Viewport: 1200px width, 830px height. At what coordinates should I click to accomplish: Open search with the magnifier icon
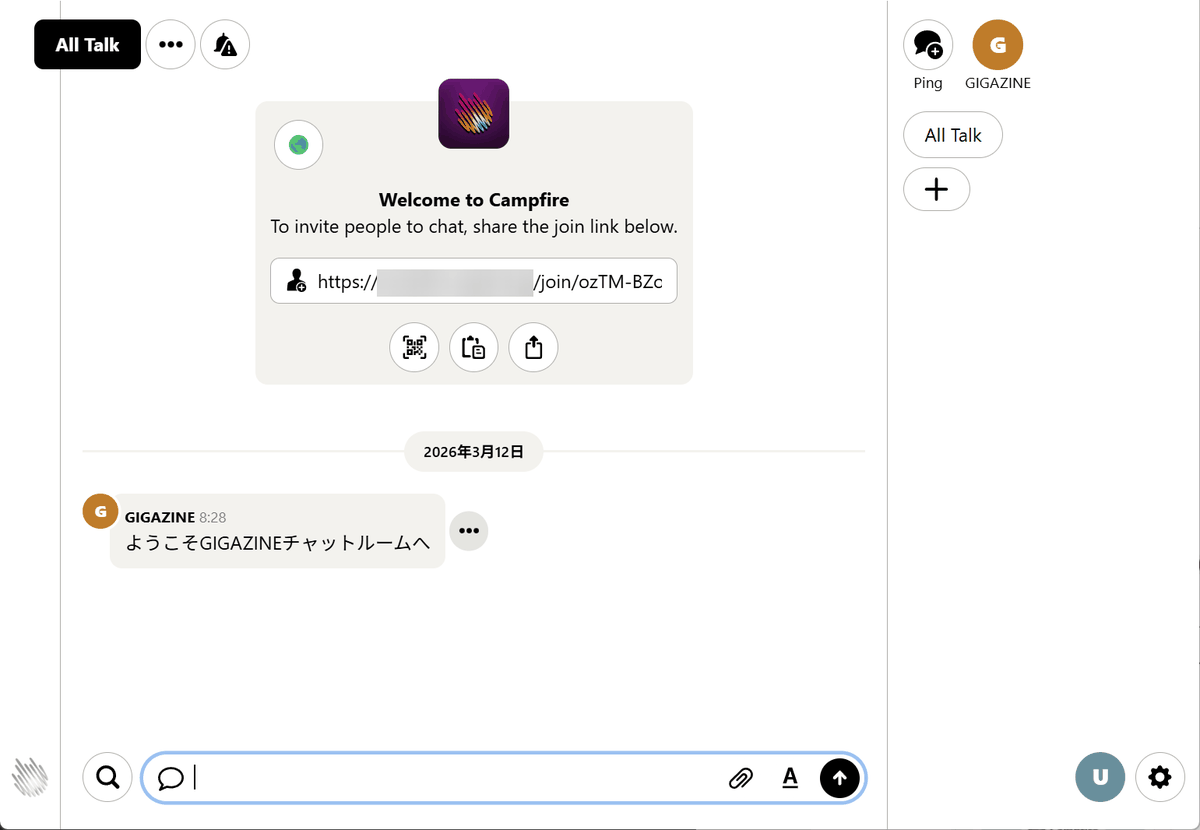click(x=108, y=777)
